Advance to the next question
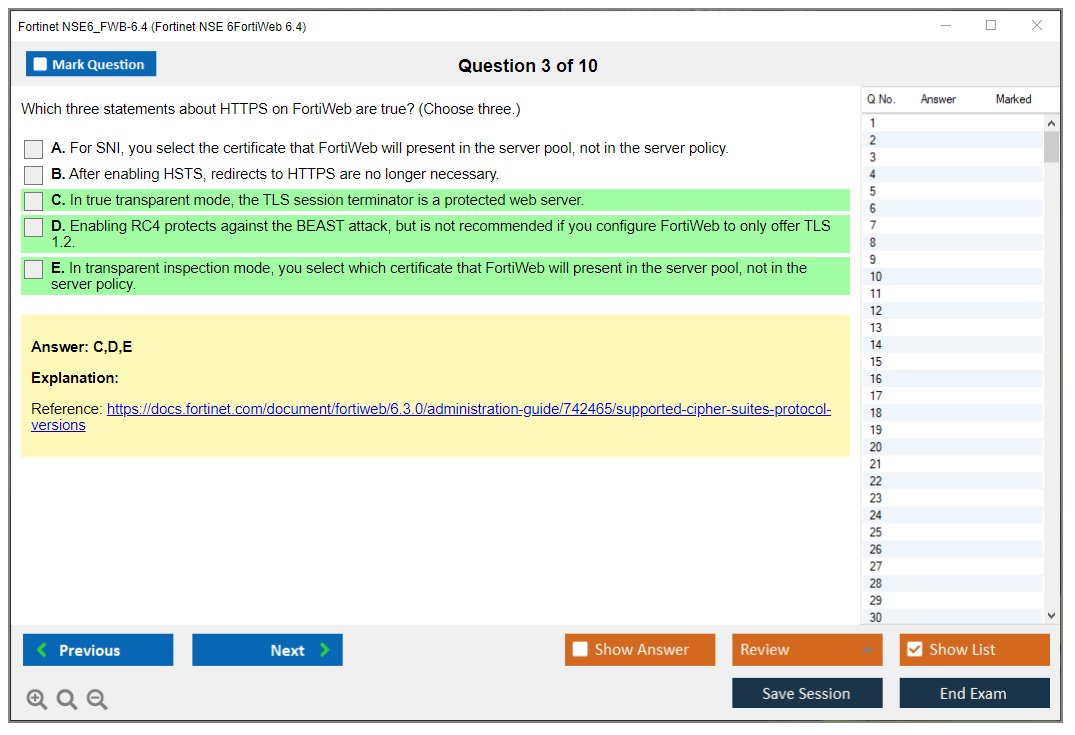 [x=267, y=650]
